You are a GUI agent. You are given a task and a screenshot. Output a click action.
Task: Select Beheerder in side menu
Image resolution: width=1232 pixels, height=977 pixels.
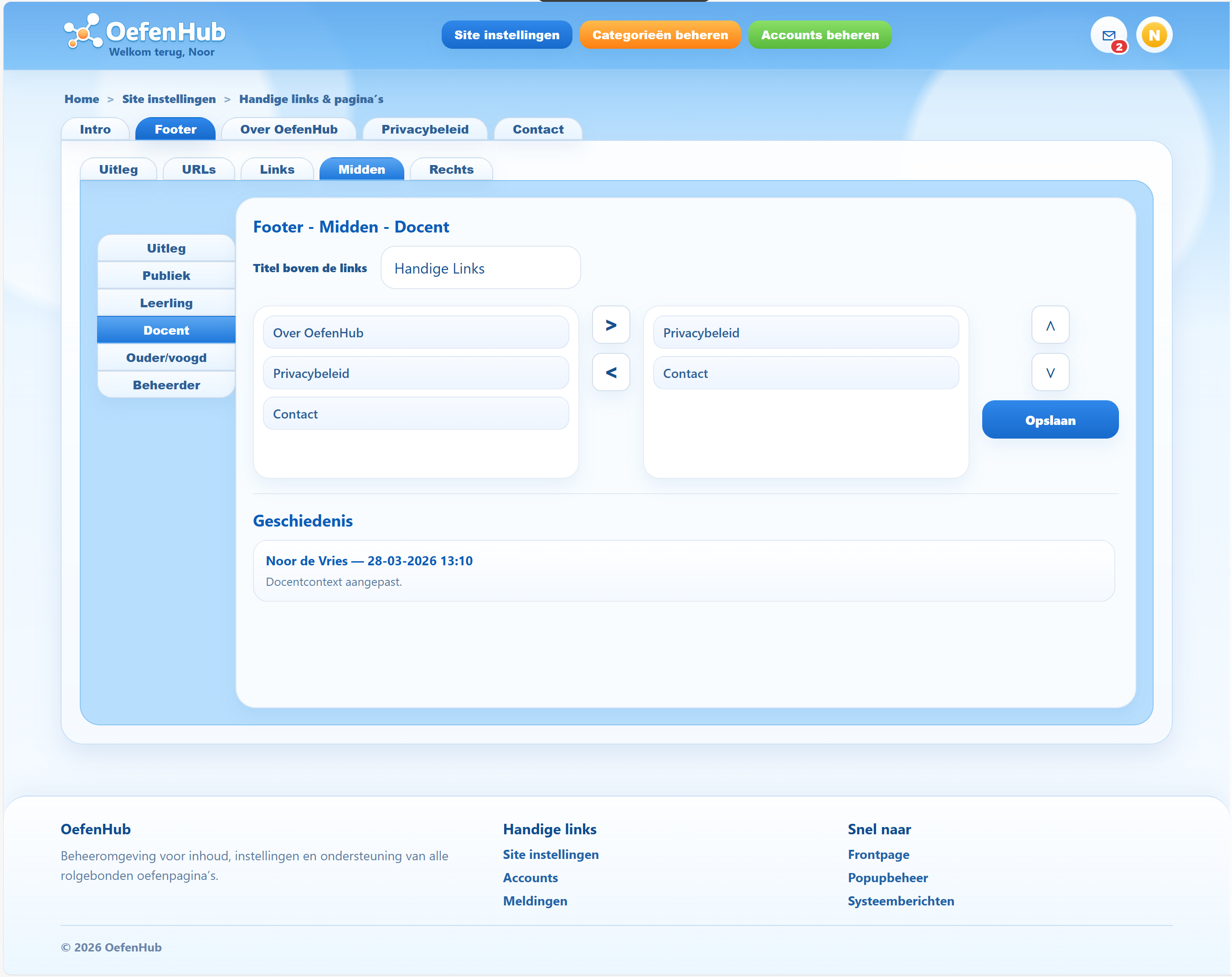166,385
